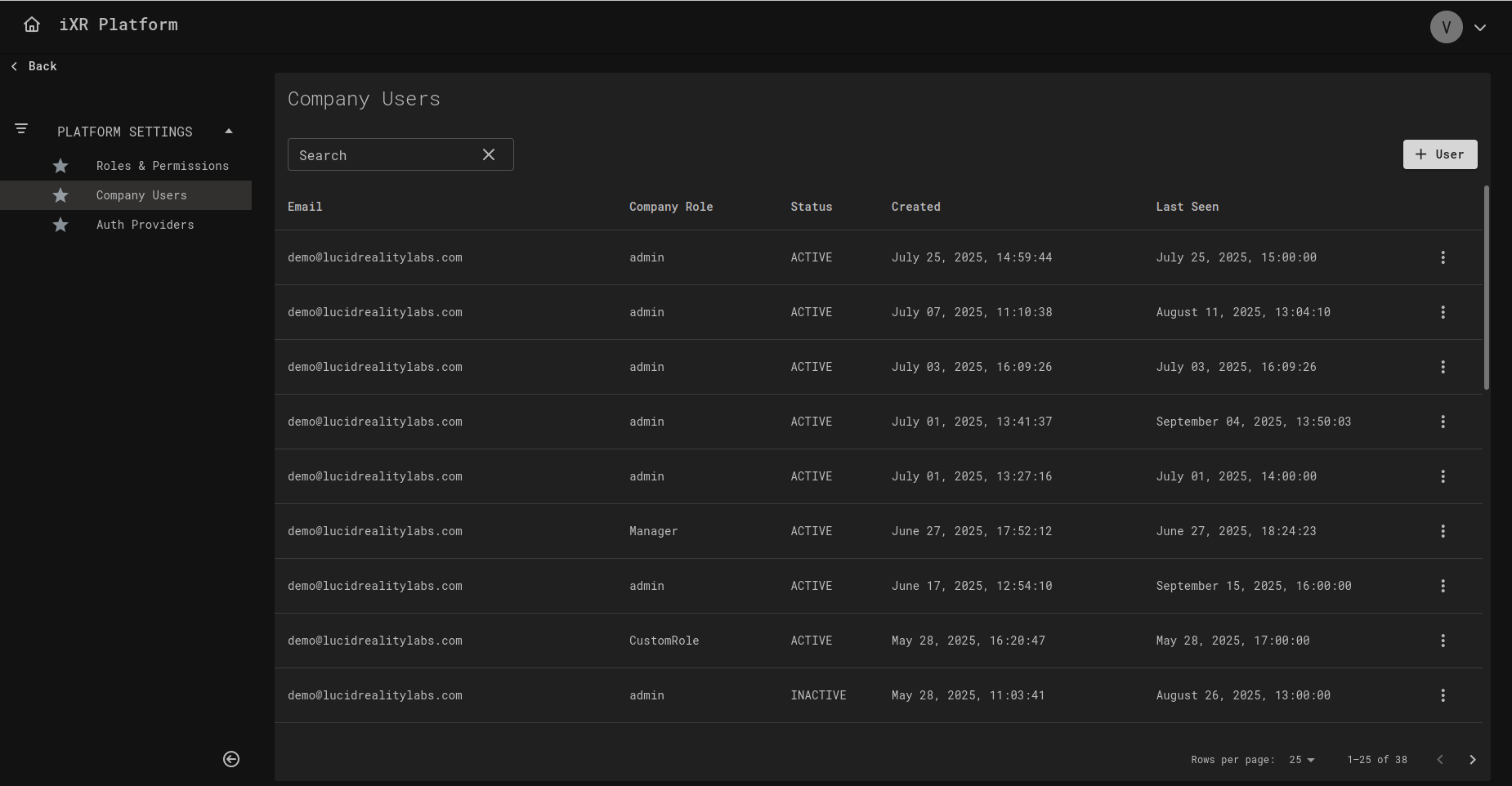Focus the Search input field
Viewport: 1512px width, 786px height.
(382, 154)
